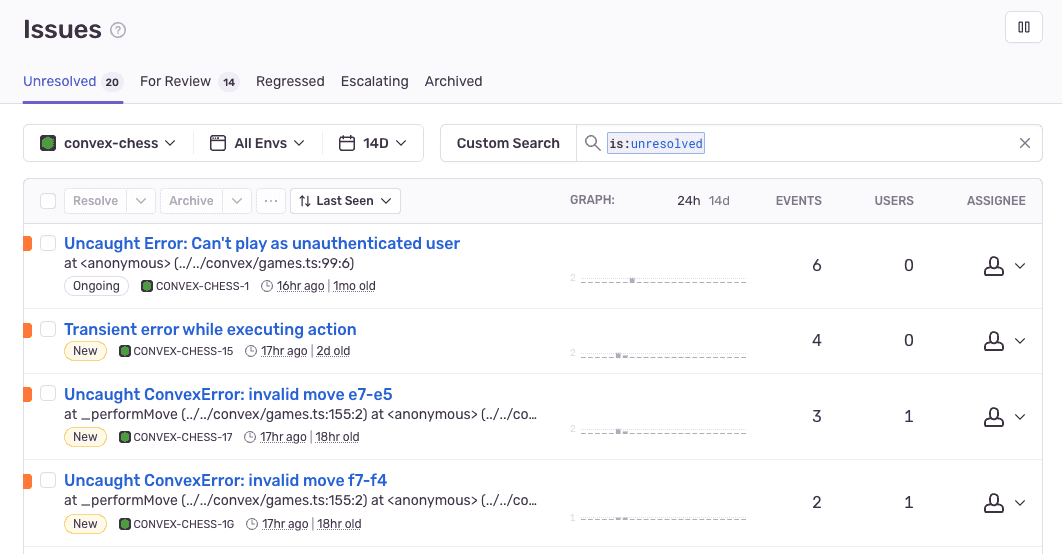
Task: Open issue Can't play as unauthenticated user
Action: [x=261, y=243]
